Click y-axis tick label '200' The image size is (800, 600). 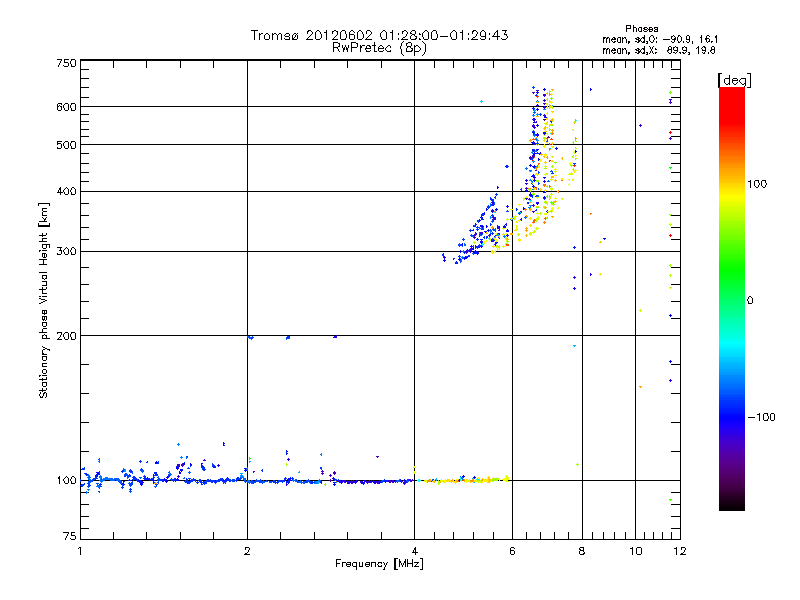[x=66, y=336]
